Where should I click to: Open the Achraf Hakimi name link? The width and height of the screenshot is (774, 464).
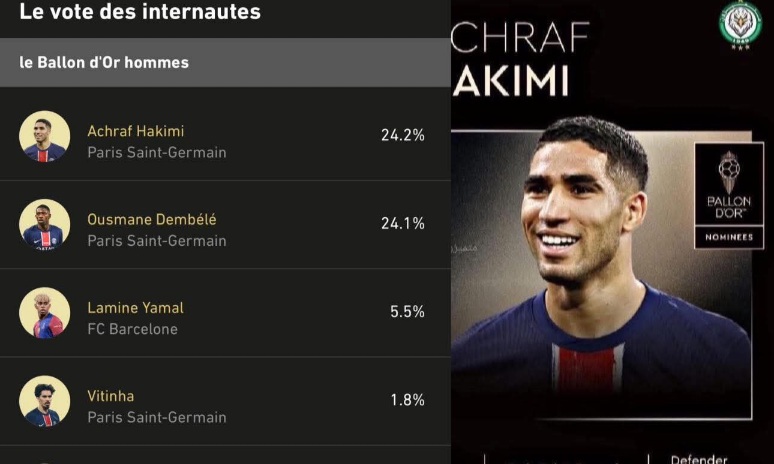136,131
